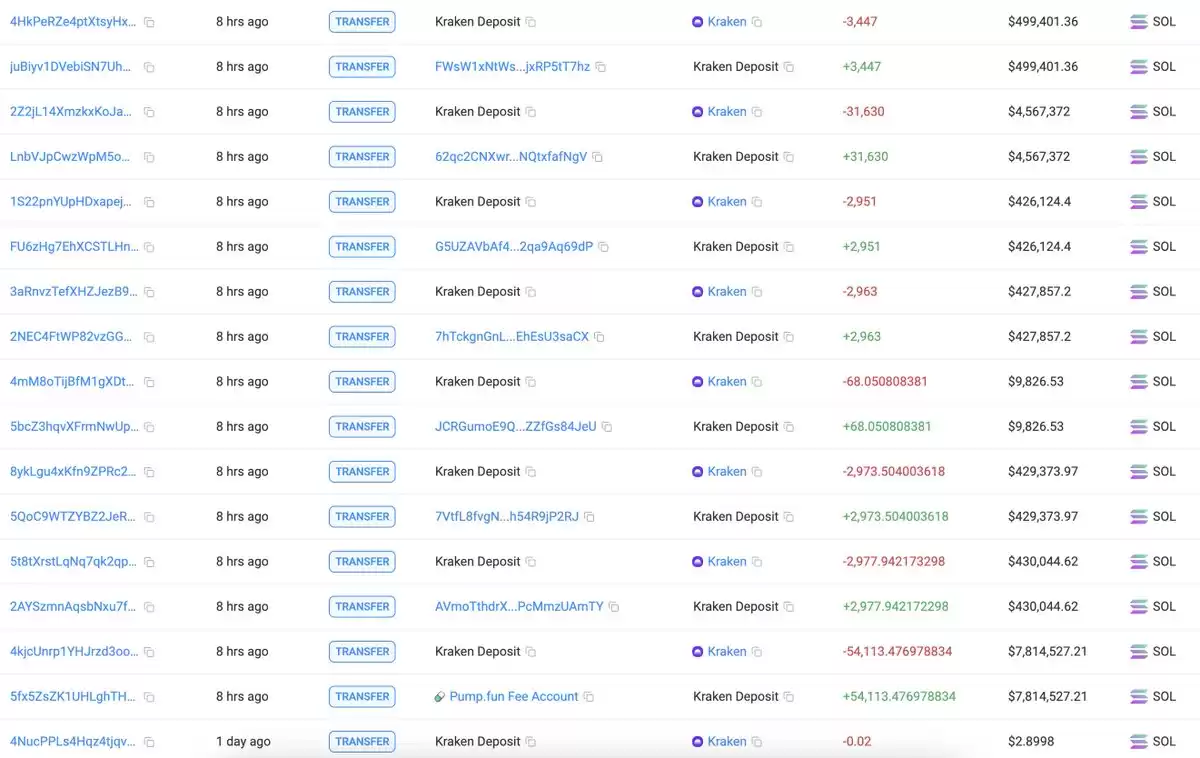Open transaction 4kjcUnrp1YHJrzd3oo
The image size is (1200, 758).
[x=74, y=652]
